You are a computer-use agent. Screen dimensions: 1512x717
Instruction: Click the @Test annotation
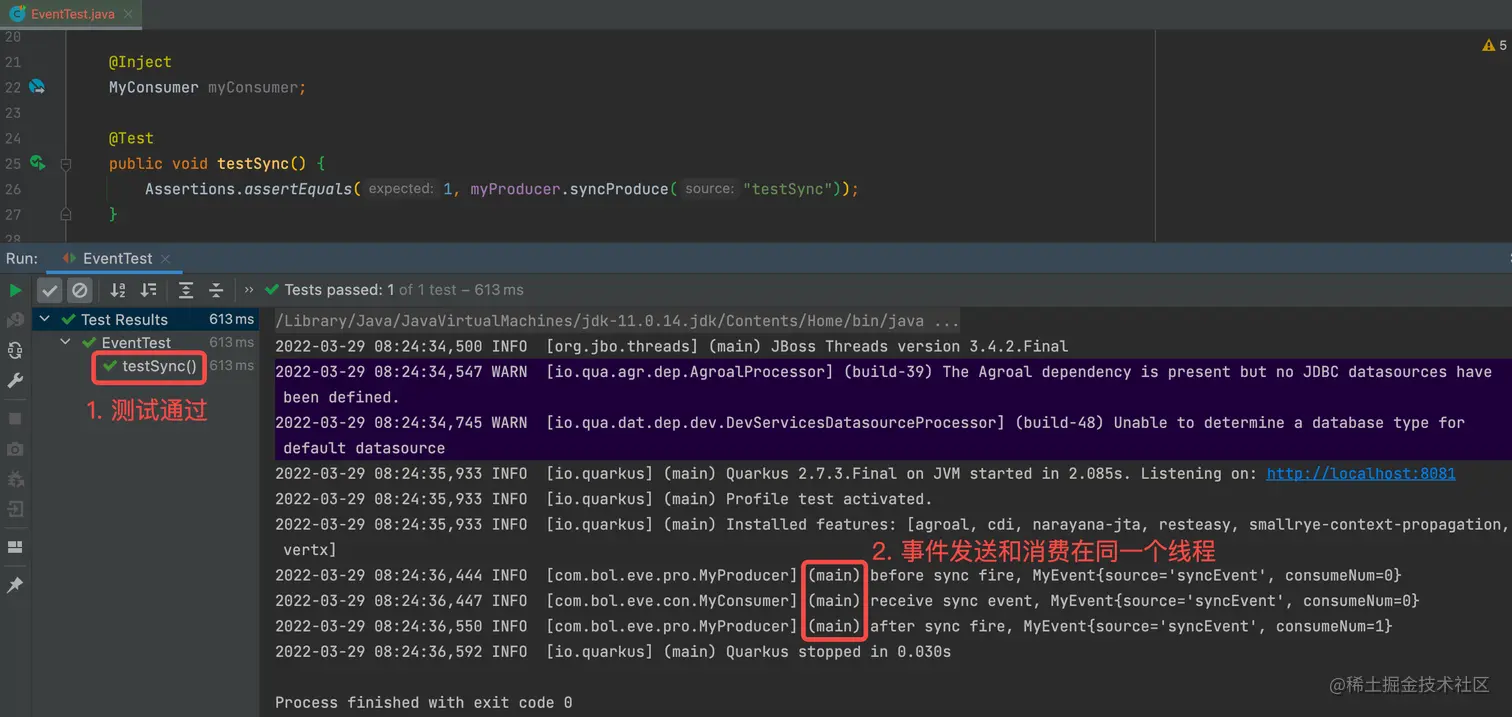pos(131,138)
